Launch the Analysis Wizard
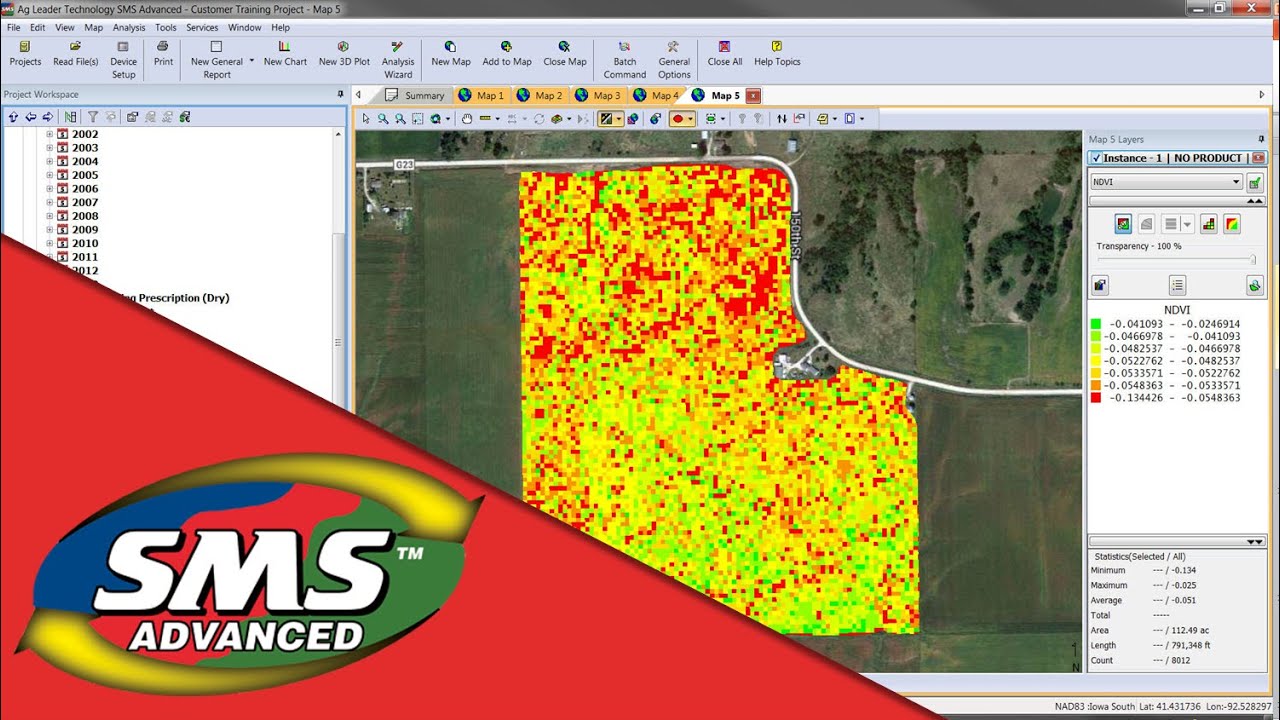The image size is (1280, 720). 398,60
